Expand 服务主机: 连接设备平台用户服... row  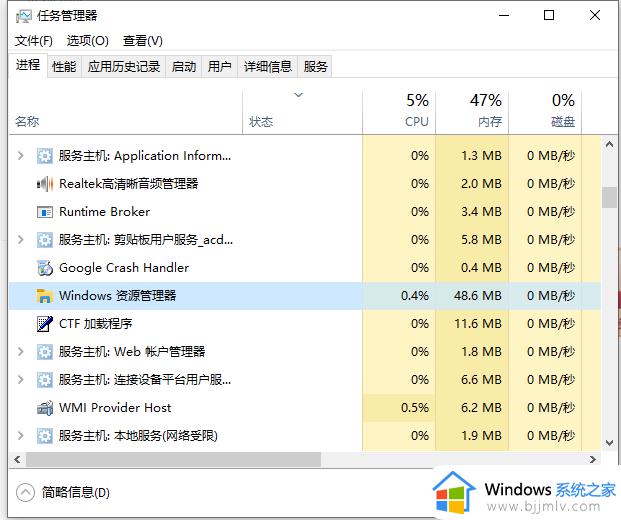(21, 380)
